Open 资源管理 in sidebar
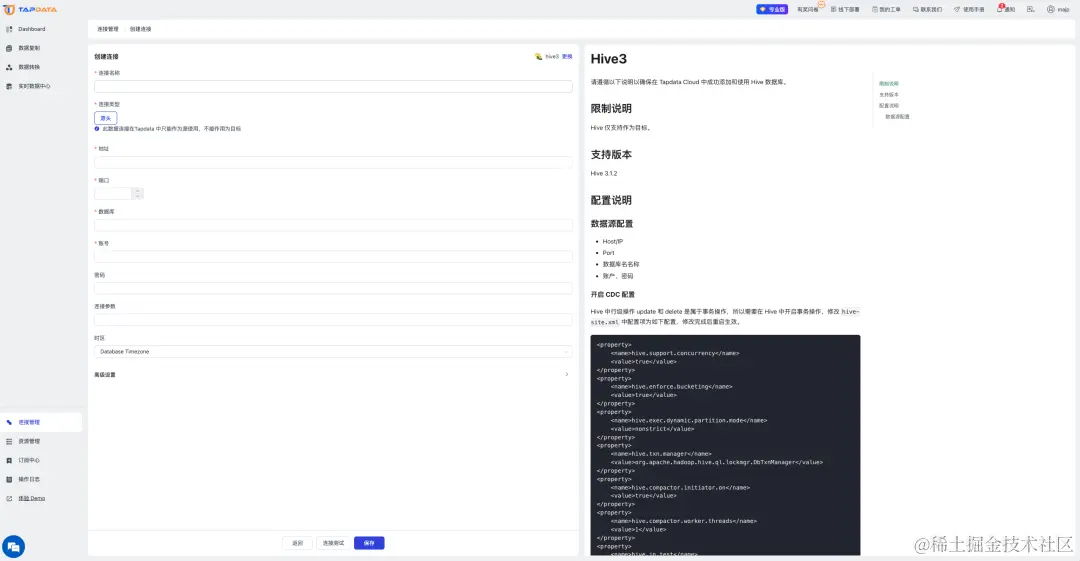 click(29, 441)
